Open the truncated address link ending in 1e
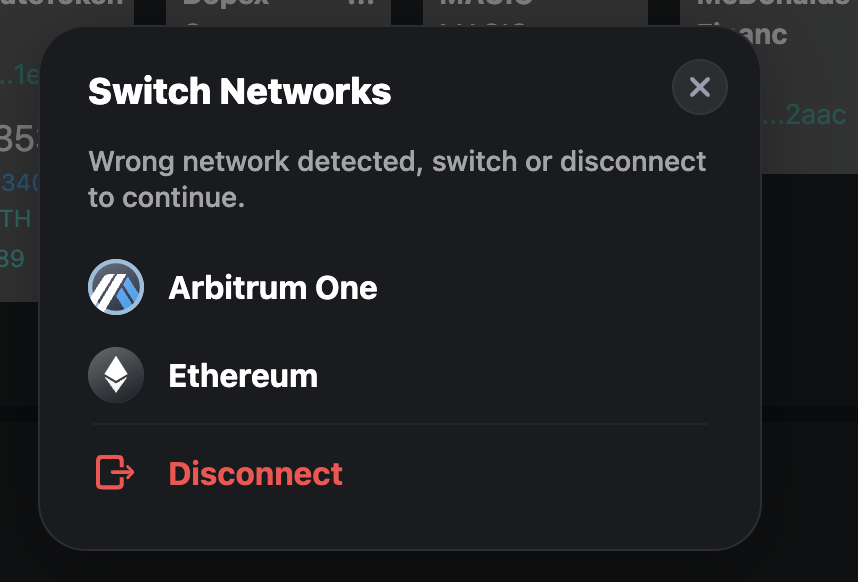Screen dimensions: 858x582 point(20,74)
